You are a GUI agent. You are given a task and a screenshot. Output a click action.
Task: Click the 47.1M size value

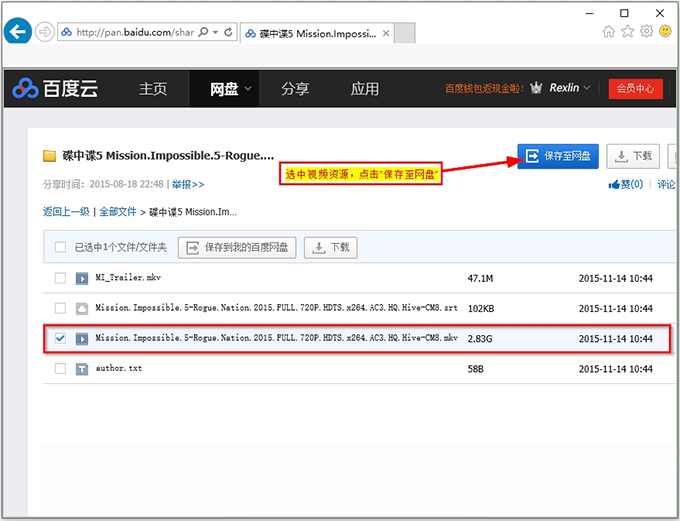click(x=480, y=279)
